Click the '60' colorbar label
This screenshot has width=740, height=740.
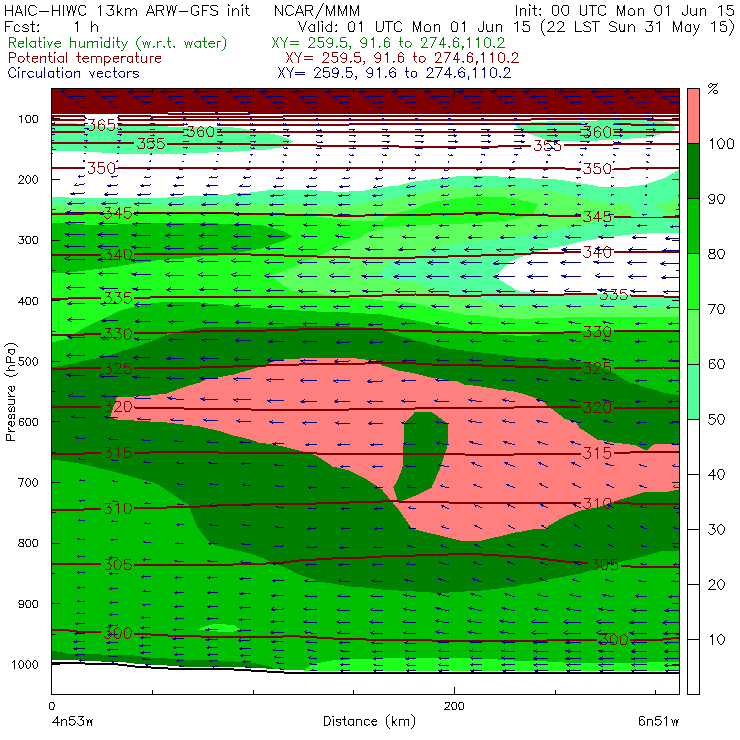pyautogui.click(x=717, y=364)
